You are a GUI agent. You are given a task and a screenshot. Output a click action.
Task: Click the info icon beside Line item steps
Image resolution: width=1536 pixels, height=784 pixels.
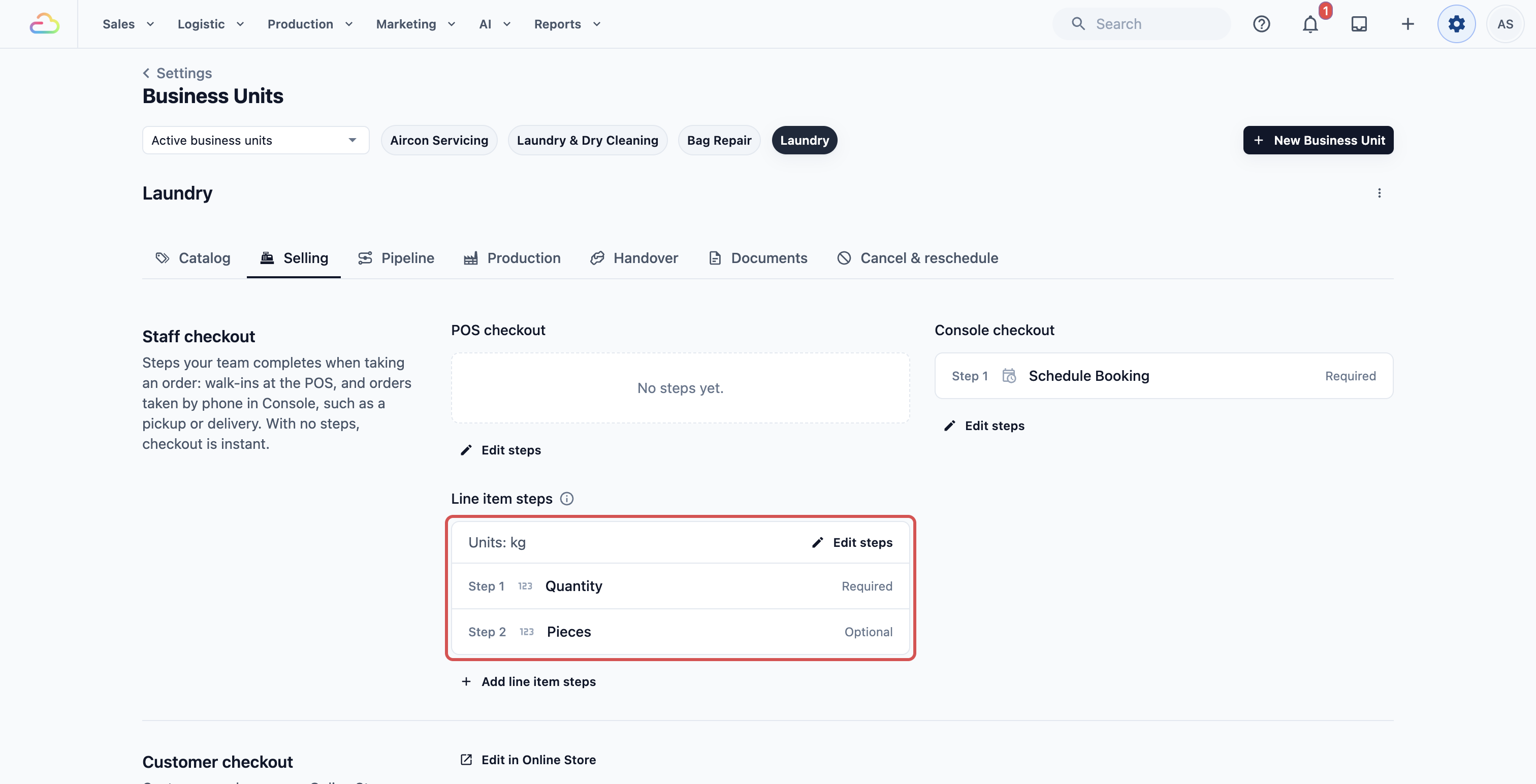pyautogui.click(x=567, y=499)
